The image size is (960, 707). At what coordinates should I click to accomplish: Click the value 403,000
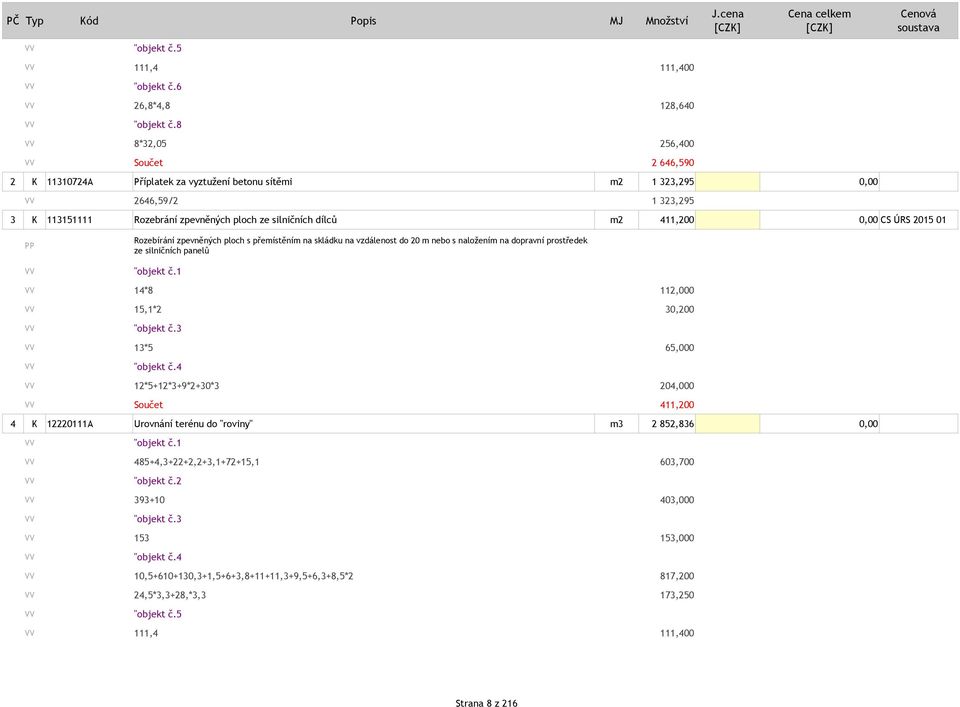coord(677,499)
